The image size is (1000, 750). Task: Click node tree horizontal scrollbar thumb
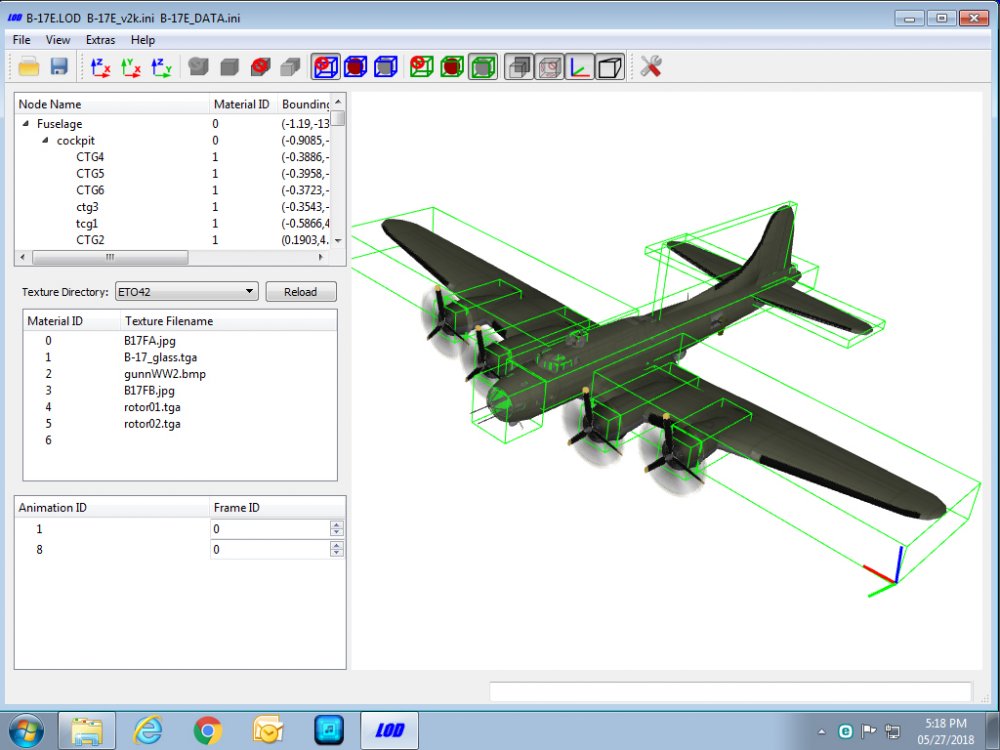pos(110,257)
